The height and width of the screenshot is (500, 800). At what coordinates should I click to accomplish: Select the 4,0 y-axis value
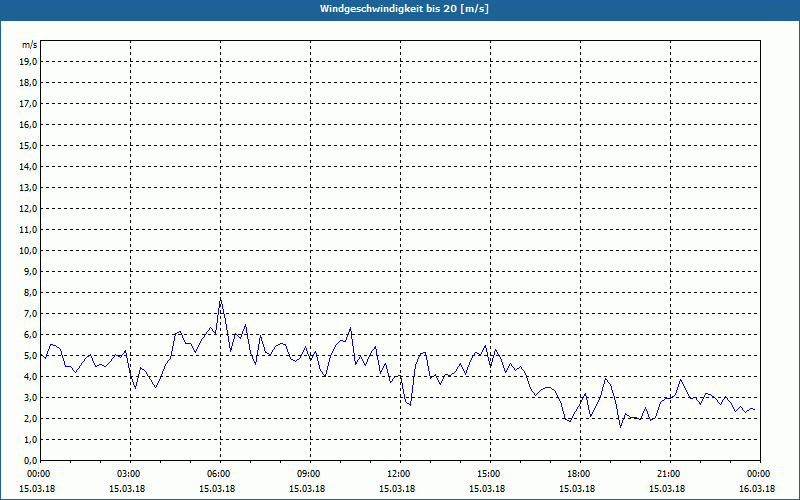31,376
